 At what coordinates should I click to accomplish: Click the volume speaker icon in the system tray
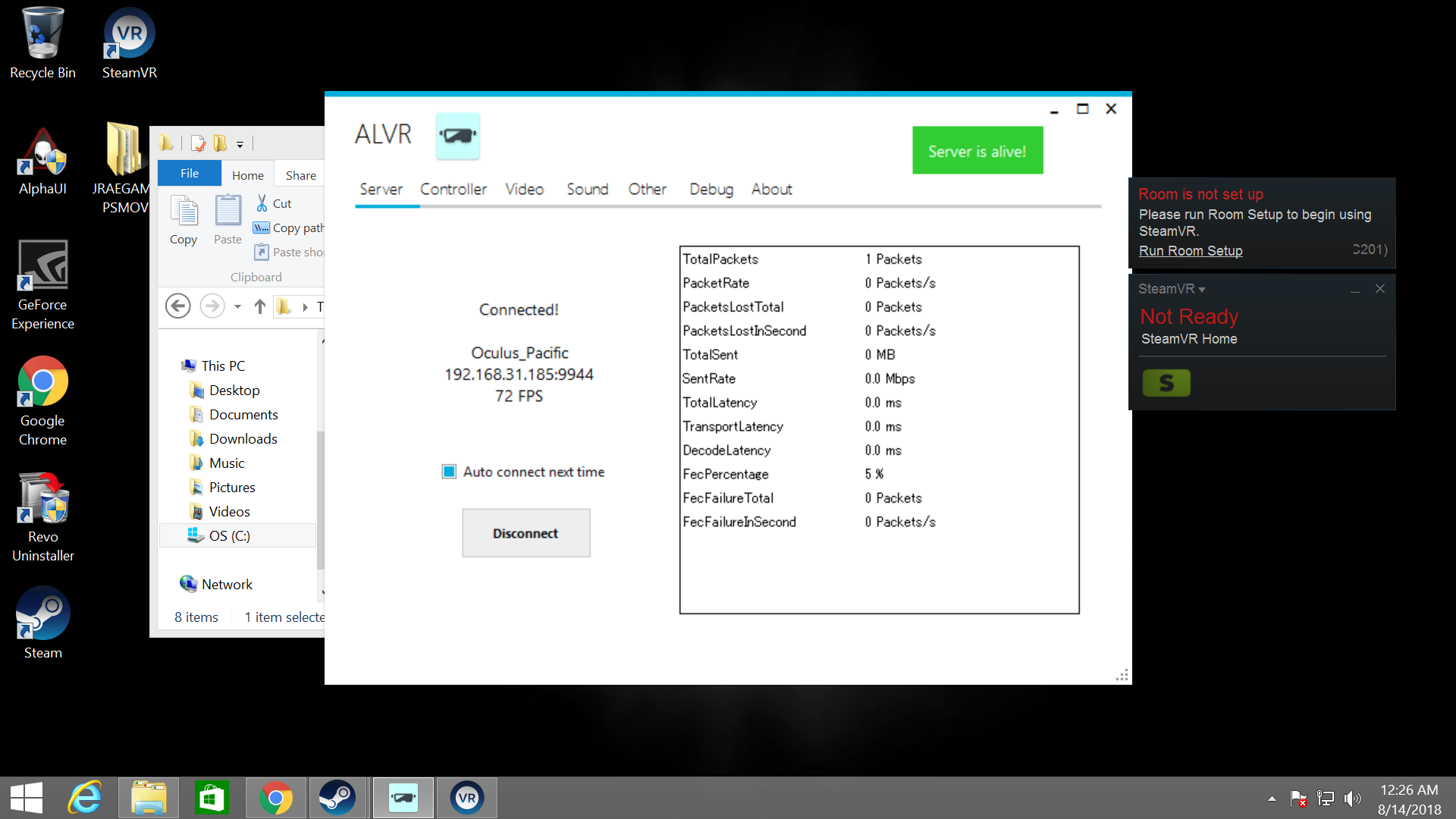pos(1354,798)
